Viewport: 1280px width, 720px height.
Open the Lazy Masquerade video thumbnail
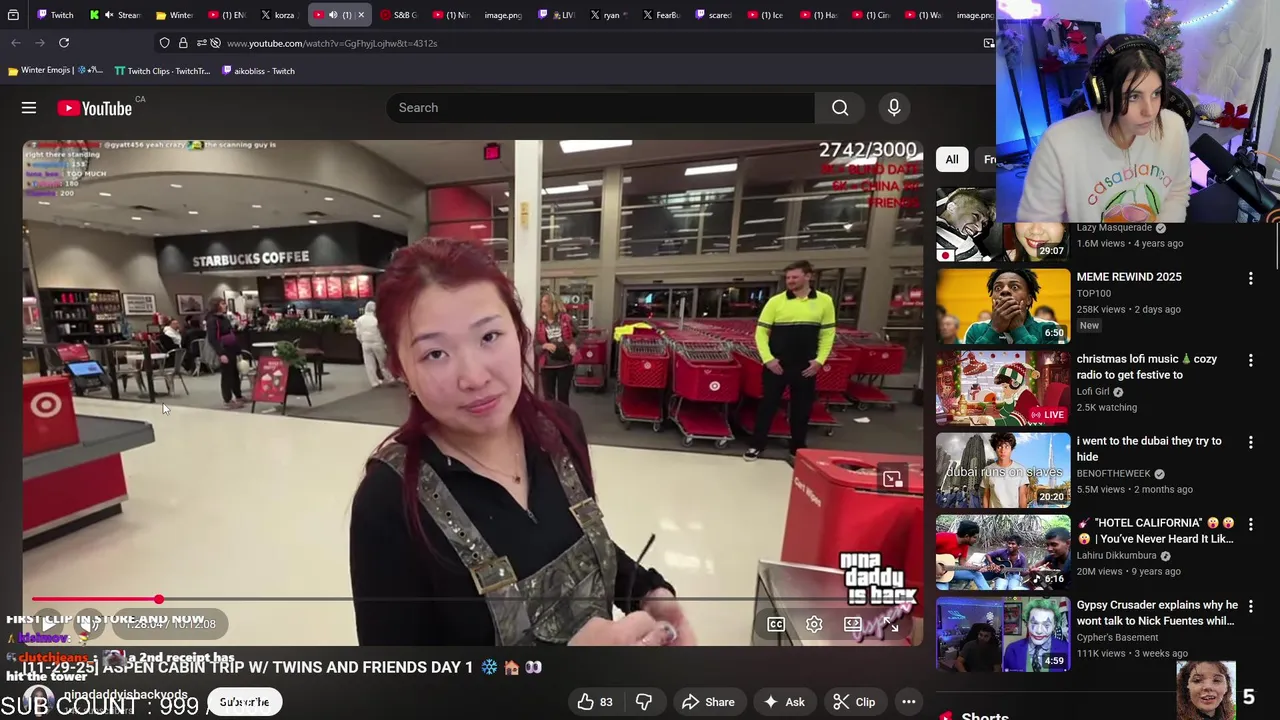pyautogui.click(x=1003, y=224)
